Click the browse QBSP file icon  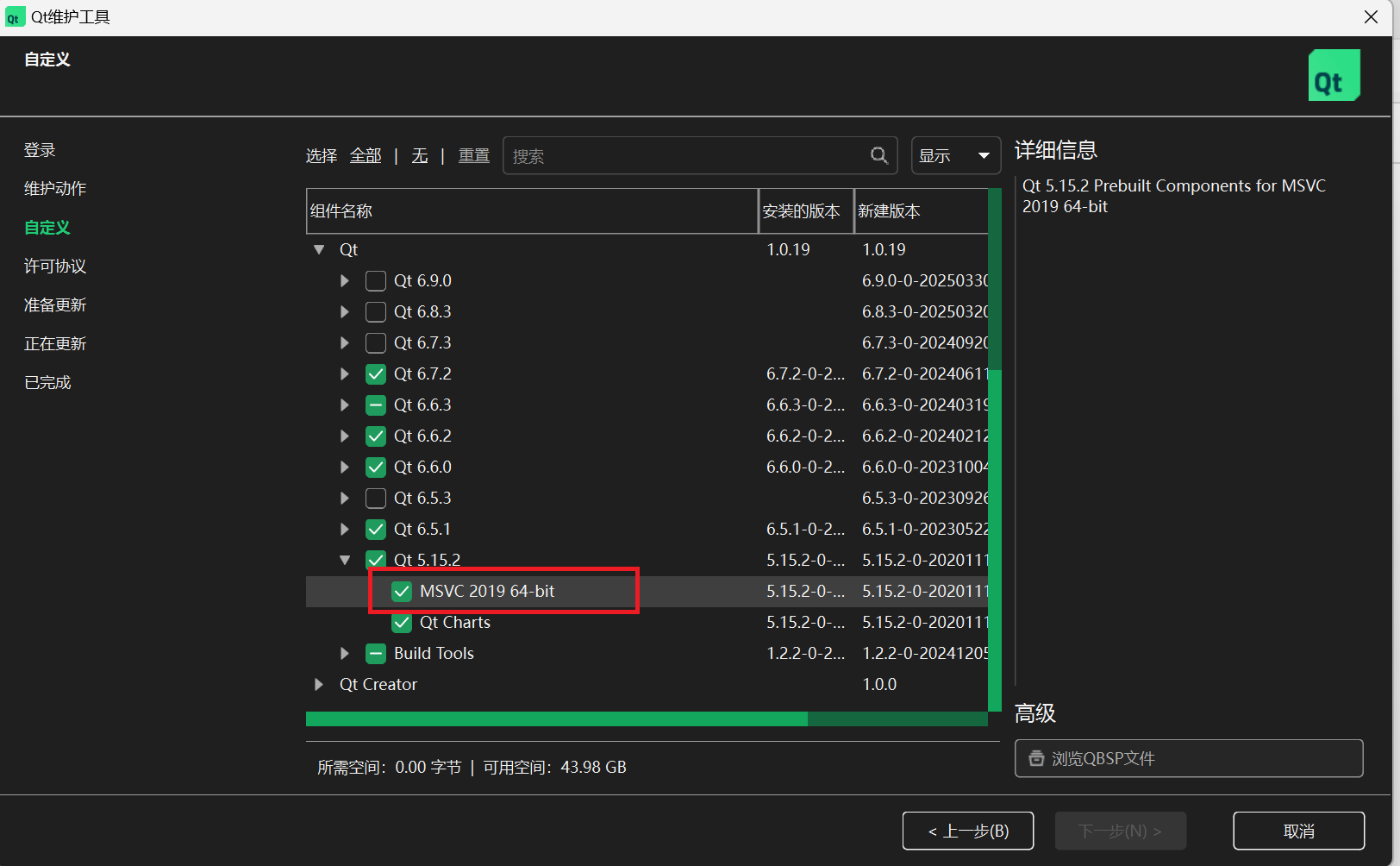pos(1036,758)
